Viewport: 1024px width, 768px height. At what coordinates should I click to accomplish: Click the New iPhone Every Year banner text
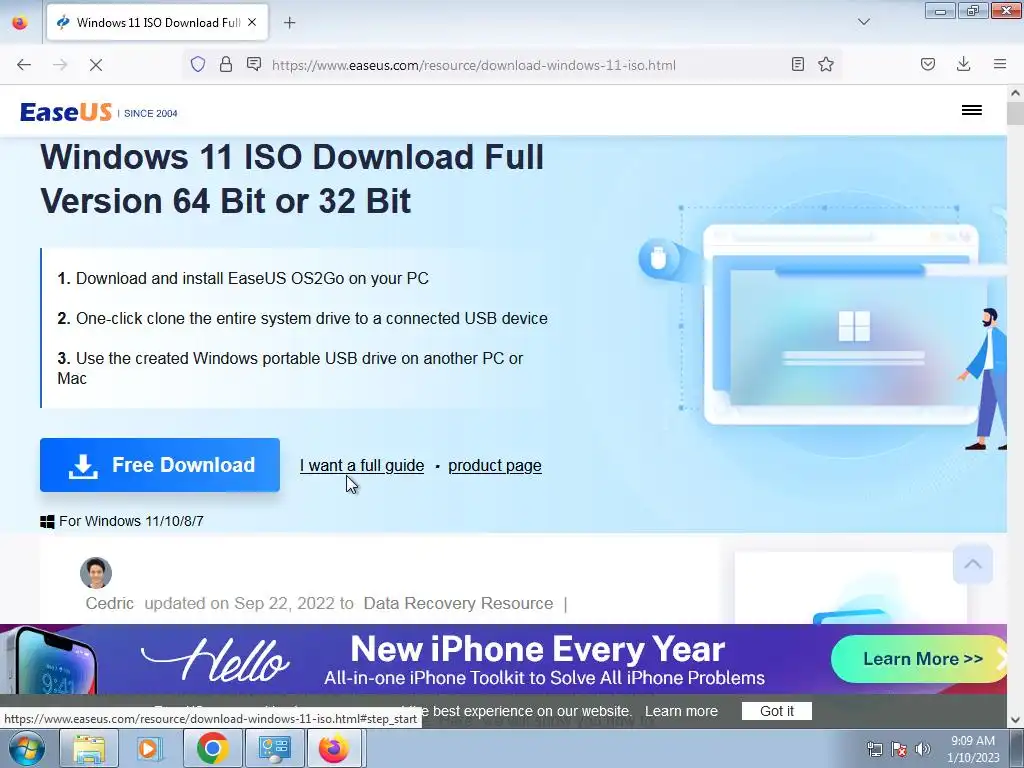coord(537,649)
